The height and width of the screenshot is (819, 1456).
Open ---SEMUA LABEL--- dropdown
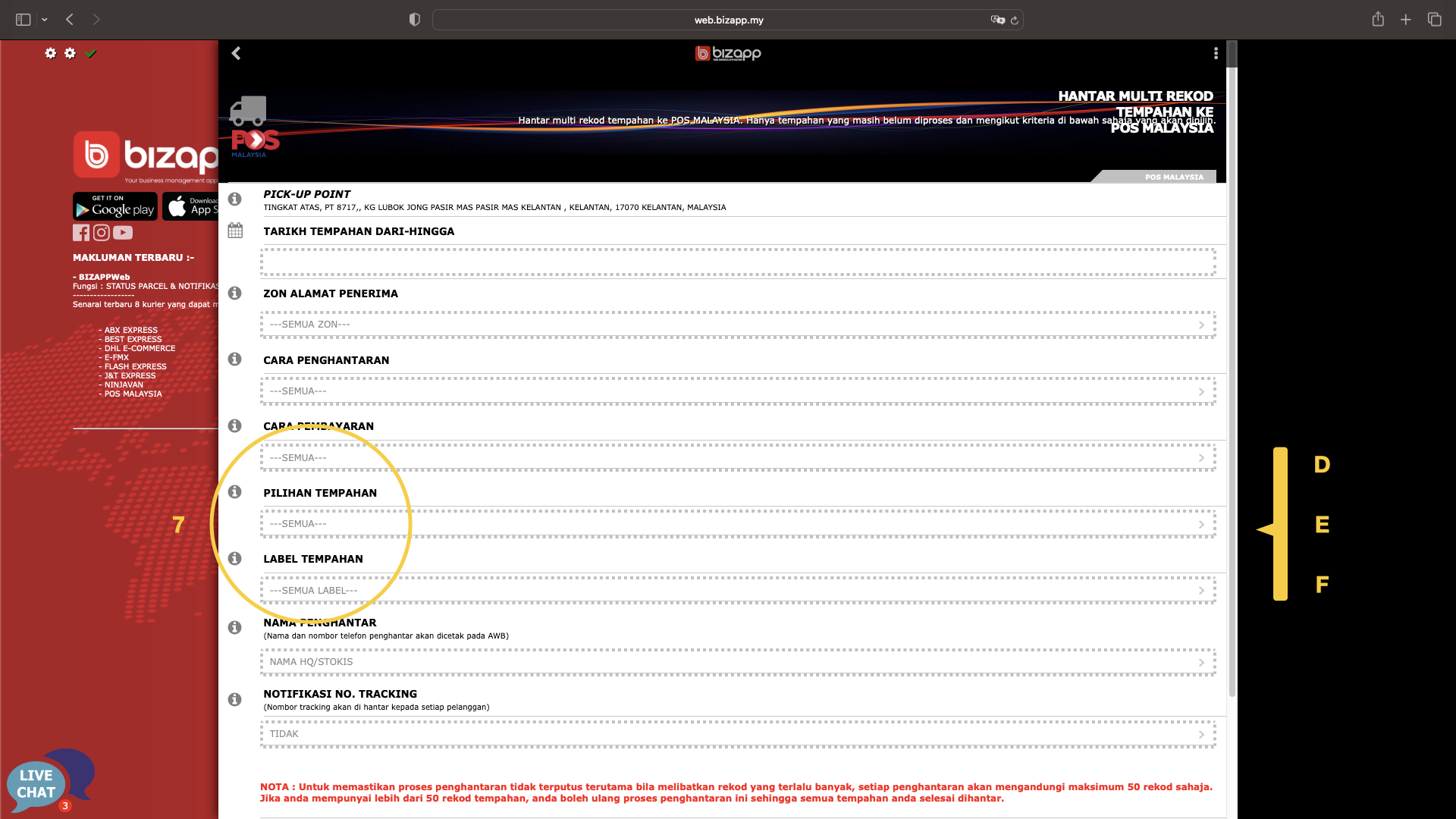point(738,591)
